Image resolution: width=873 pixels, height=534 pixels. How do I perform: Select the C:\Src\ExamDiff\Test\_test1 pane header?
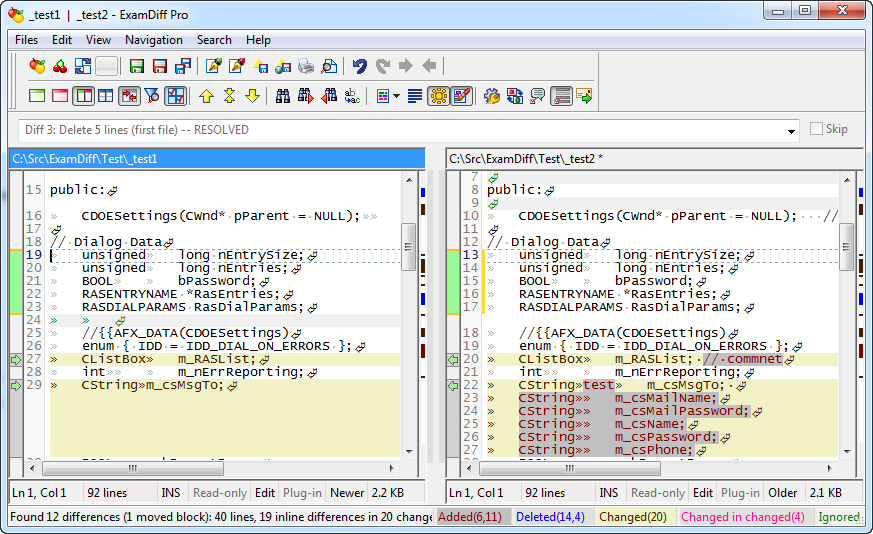pos(217,159)
